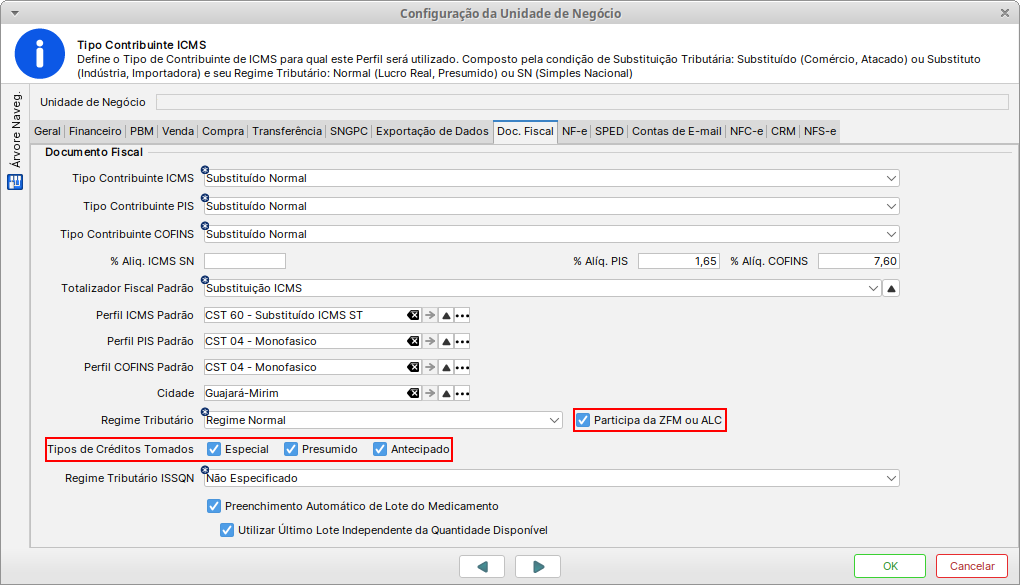Clear the Cidade field value
Viewport: 1020px width, 585px height.
412,393
